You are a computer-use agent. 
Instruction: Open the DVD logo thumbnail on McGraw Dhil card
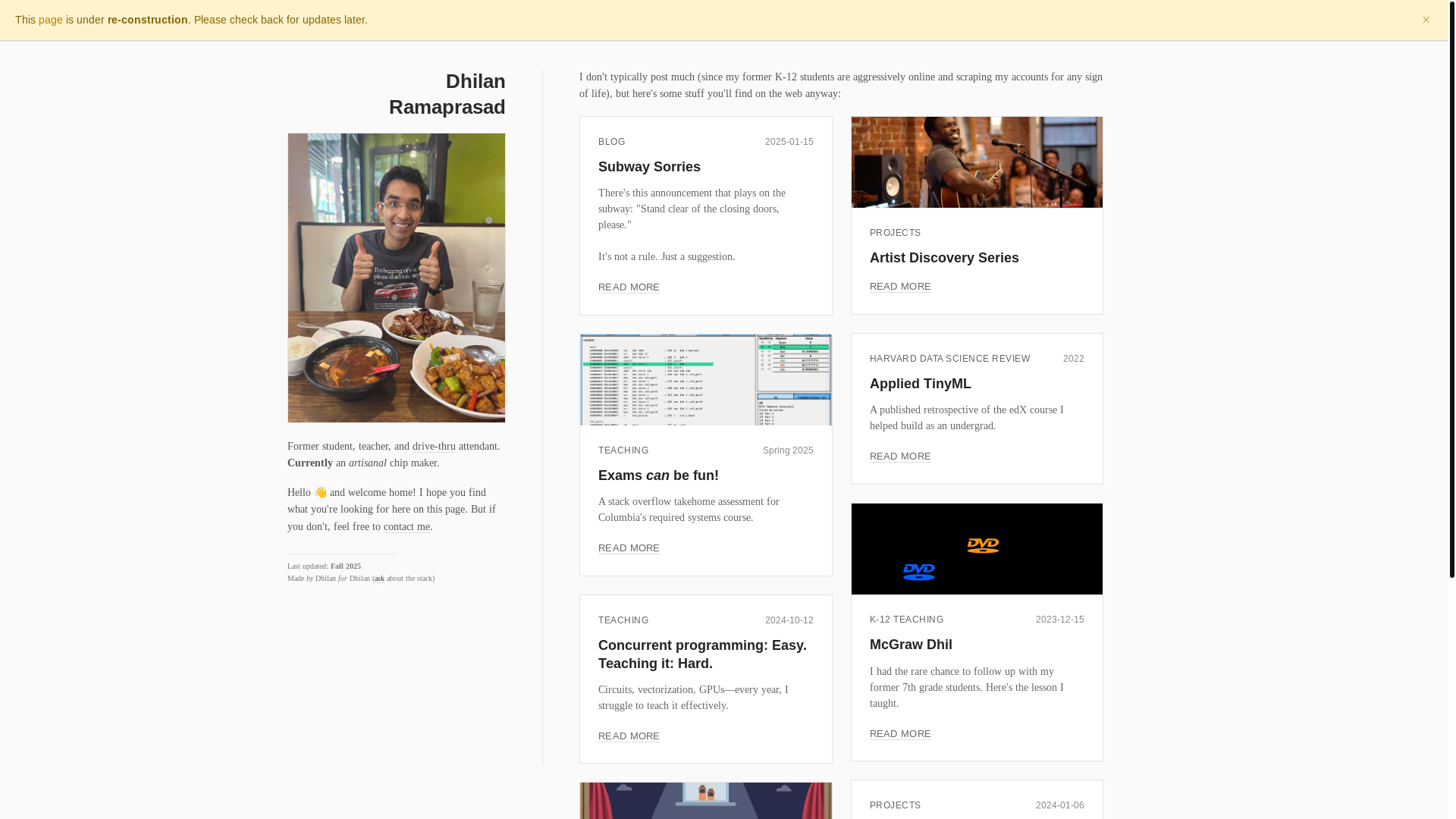(x=977, y=549)
